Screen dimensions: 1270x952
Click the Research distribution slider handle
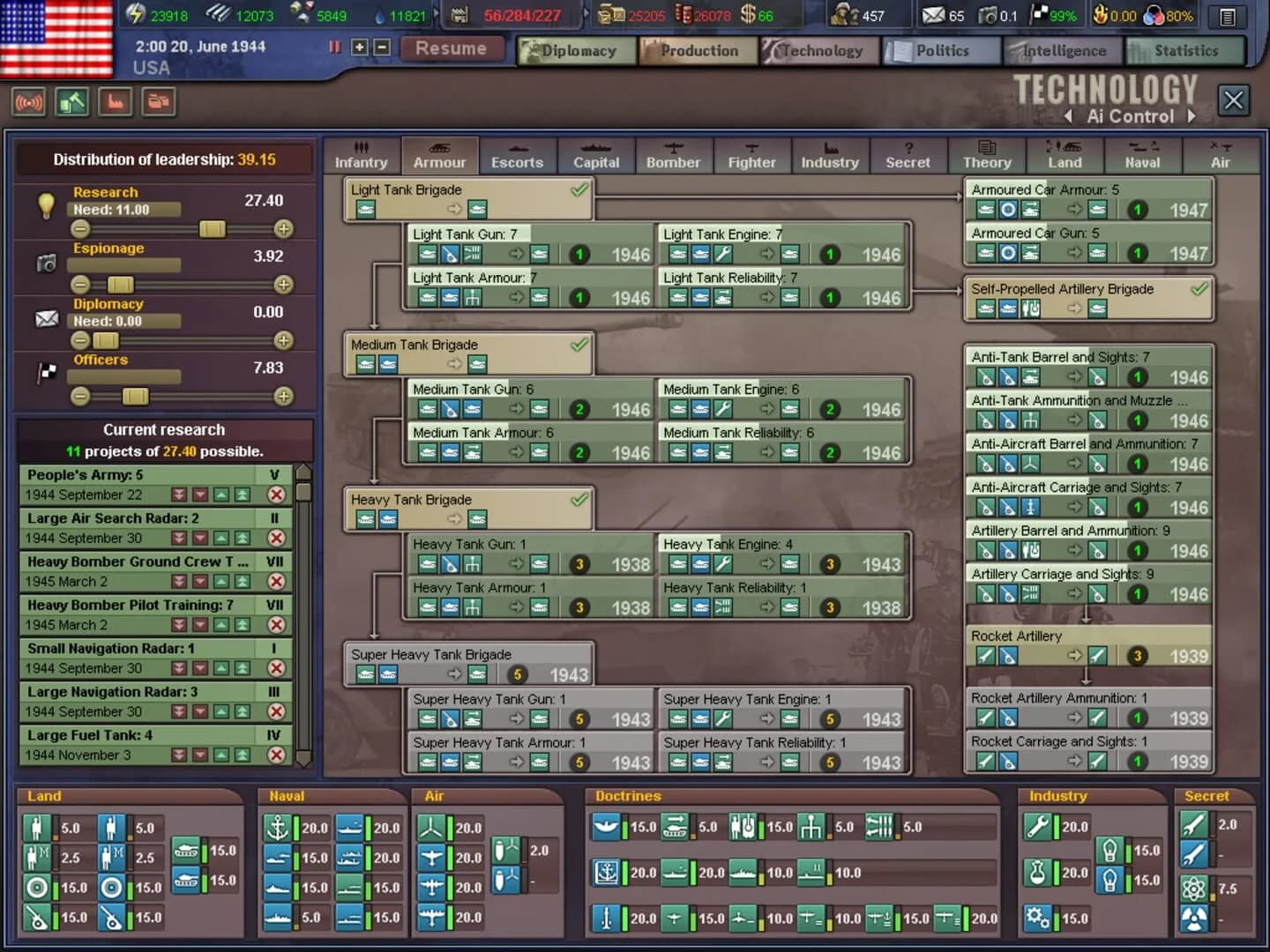click(x=211, y=228)
